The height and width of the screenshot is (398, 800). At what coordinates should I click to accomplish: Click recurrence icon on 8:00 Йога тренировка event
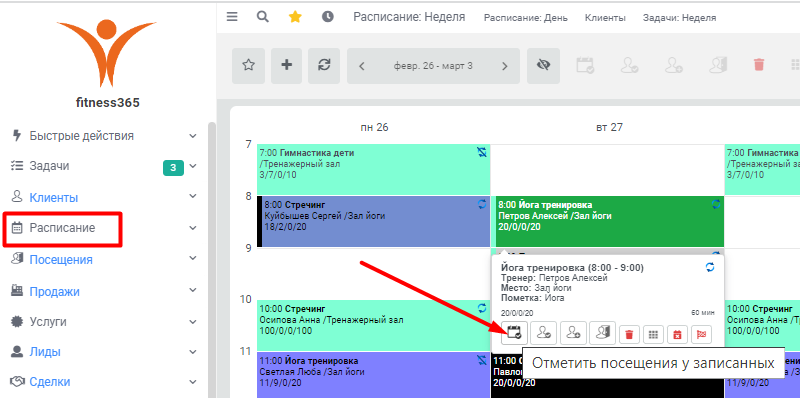click(x=716, y=204)
